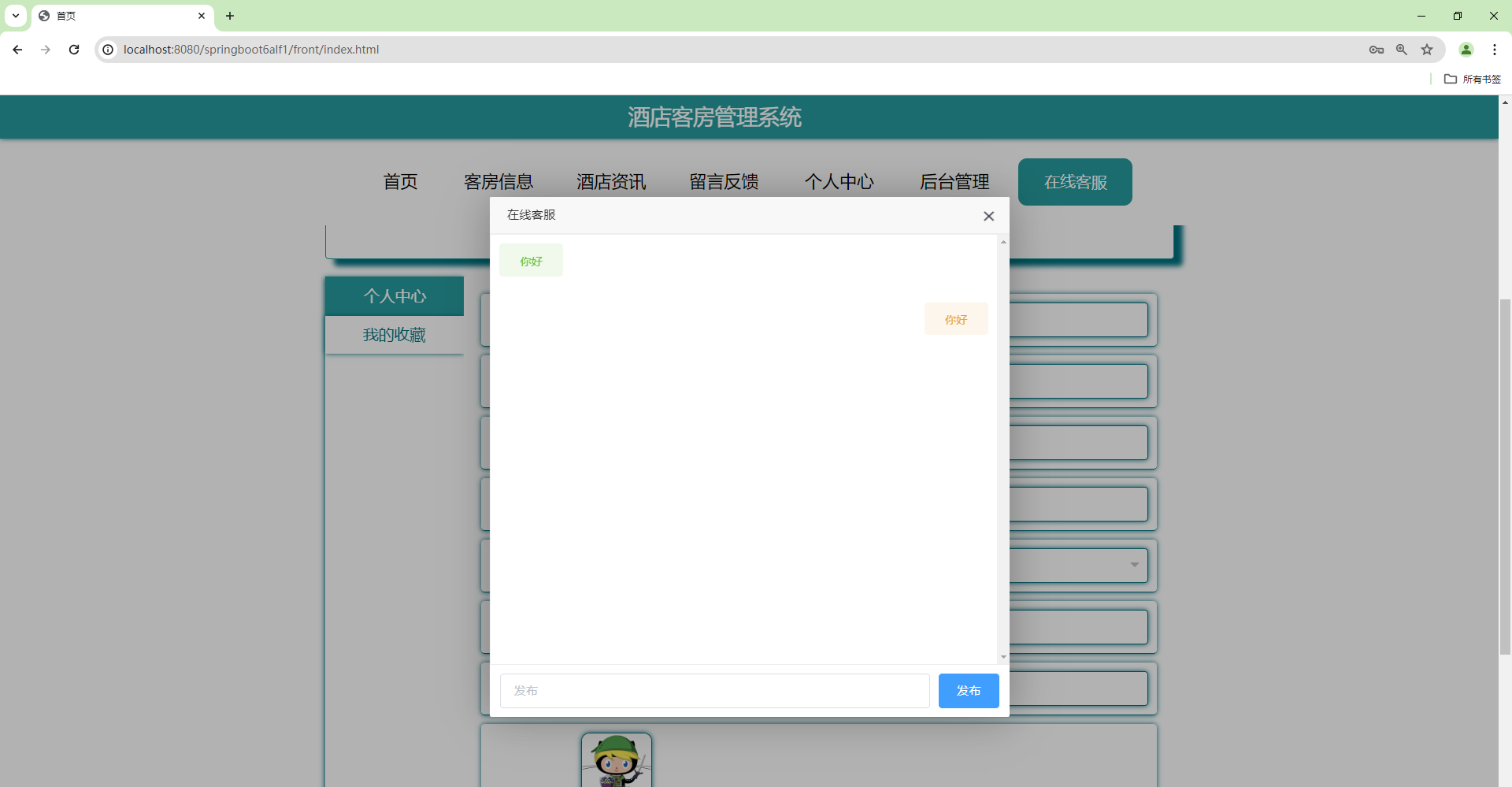Expand the tab search chevron
The width and height of the screenshot is (1512, 787).
[x=15, y=16]
